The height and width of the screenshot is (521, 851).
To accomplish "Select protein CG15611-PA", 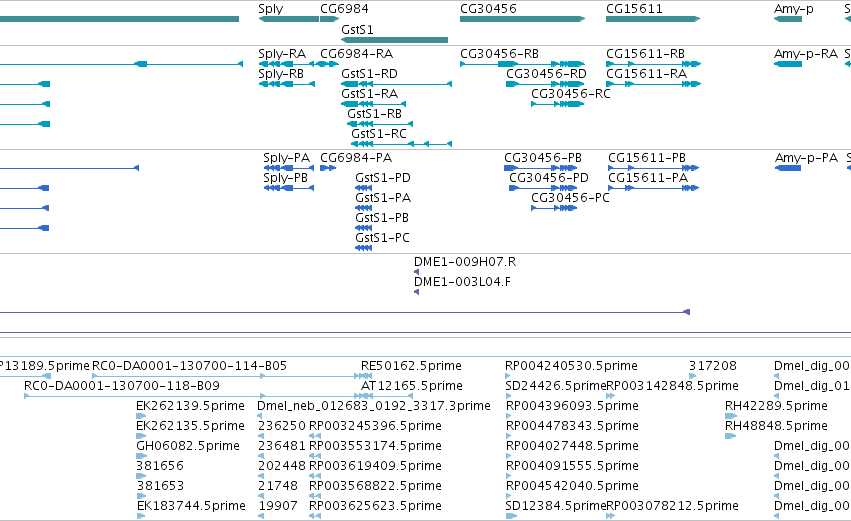I will [x=648, y=178].
